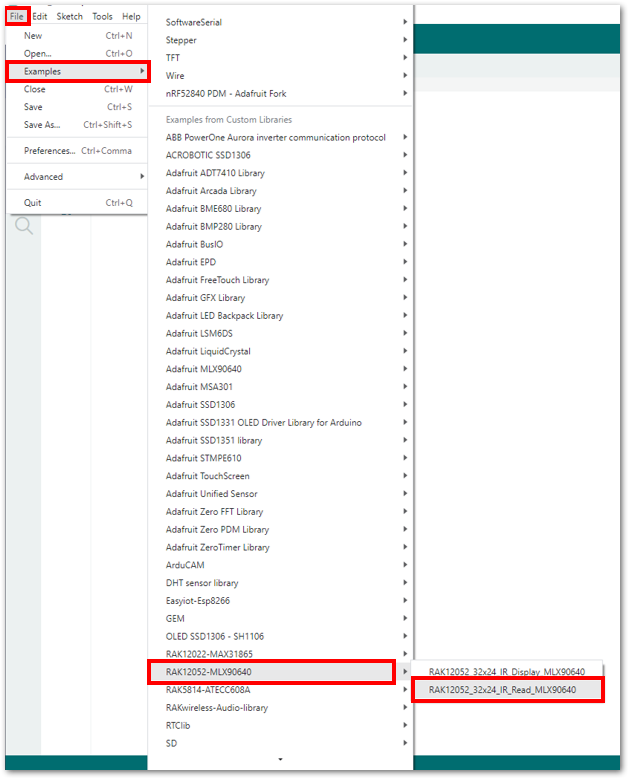Select RAK12052_32x24_IR_Display_MLX90640 sketch
Screen dimensions: 629x779
point(507,671)
